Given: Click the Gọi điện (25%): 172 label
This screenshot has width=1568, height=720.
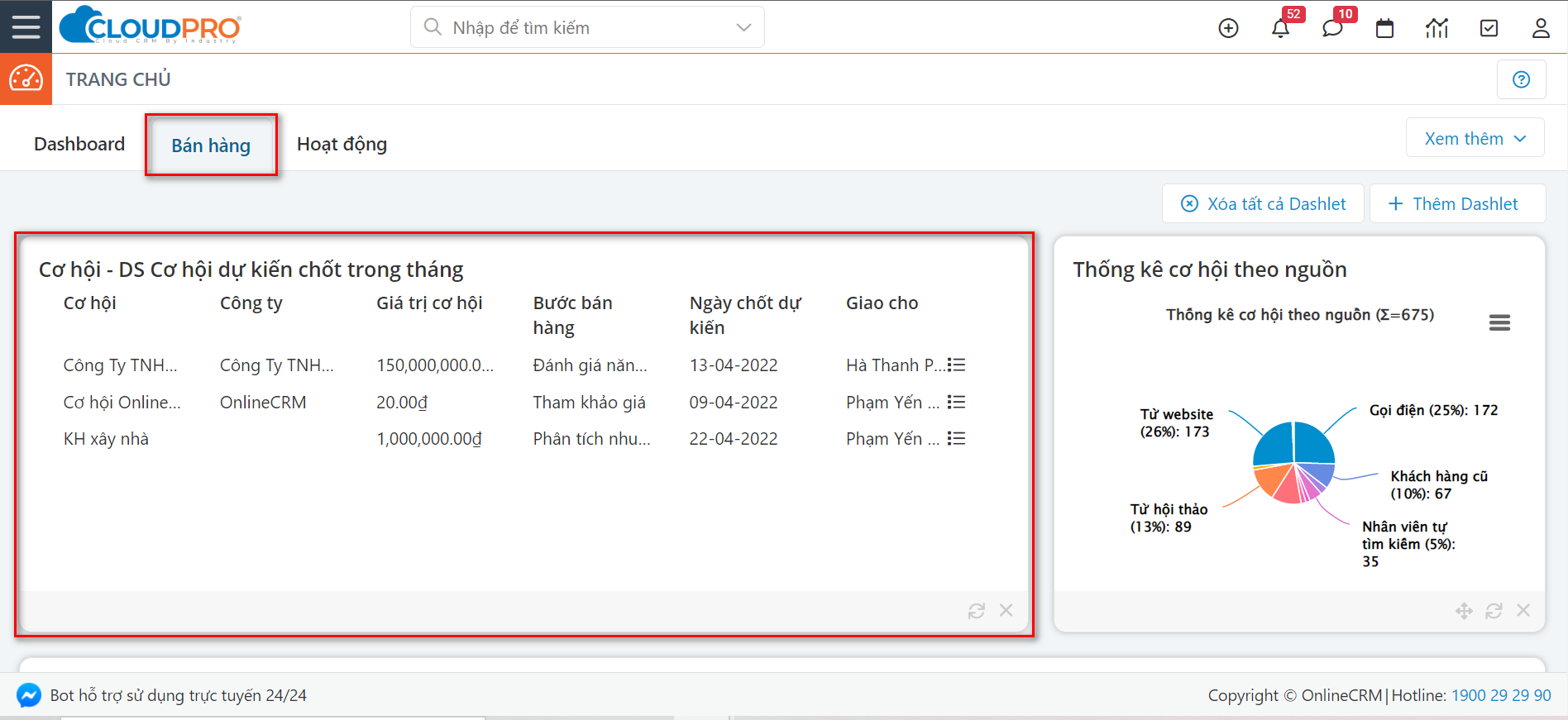Looking at the screenshot, I should coord(1433,410).
